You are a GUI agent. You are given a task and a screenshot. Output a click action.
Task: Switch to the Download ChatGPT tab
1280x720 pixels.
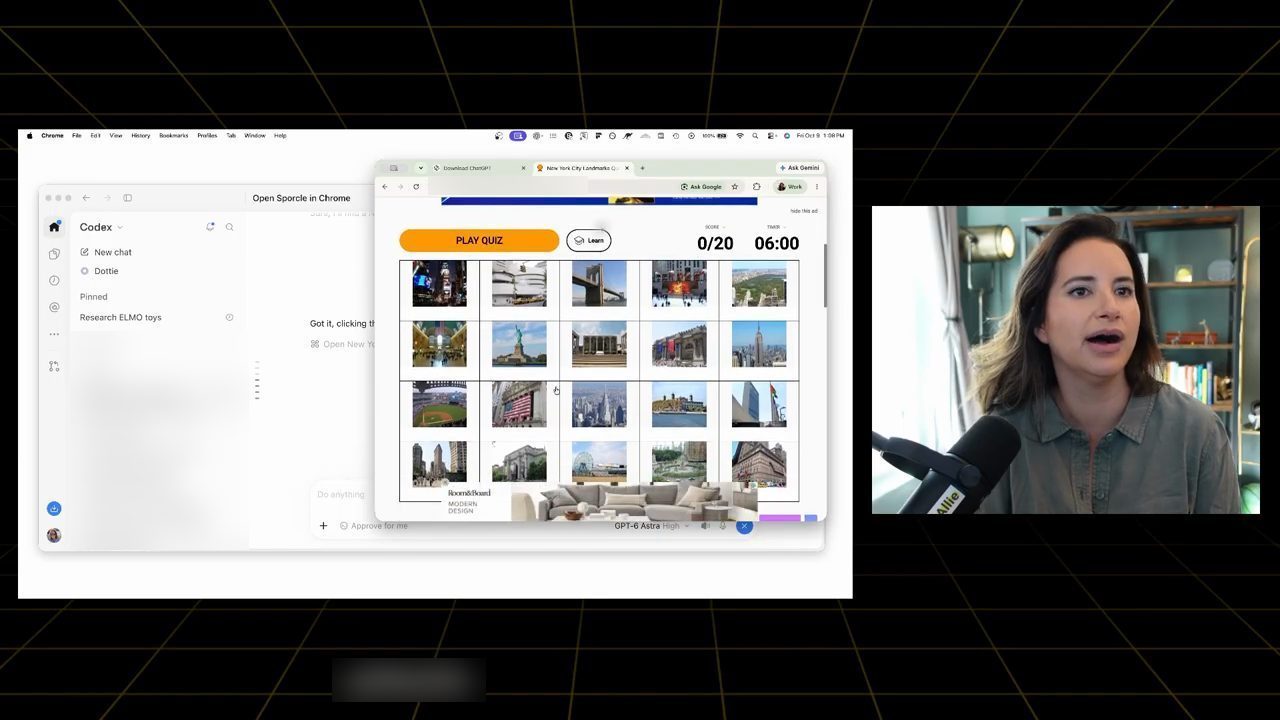coord(480,168)
